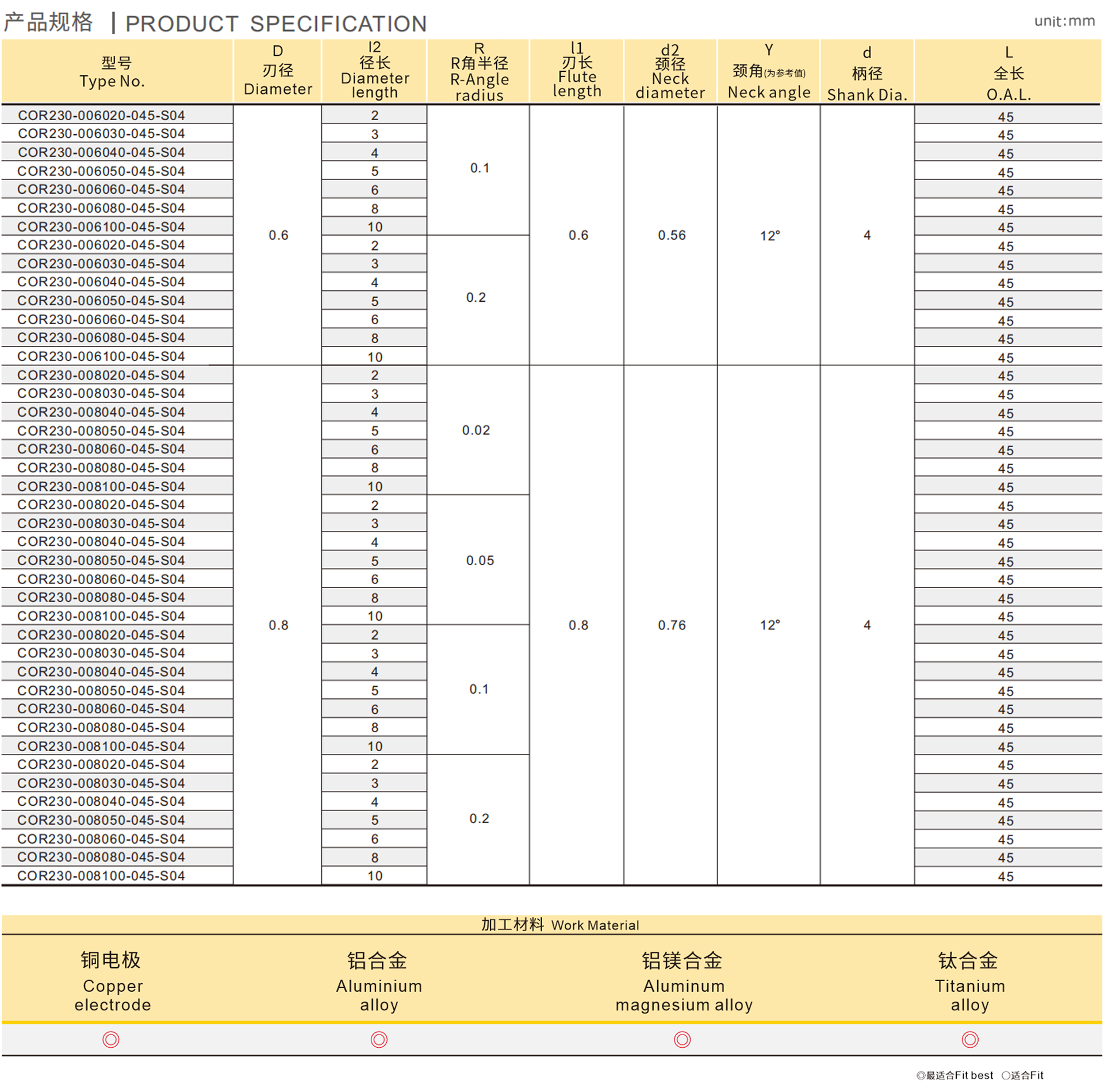Click the 0.2 radius cell beside diameter 0.8

(x=479, y=818)
